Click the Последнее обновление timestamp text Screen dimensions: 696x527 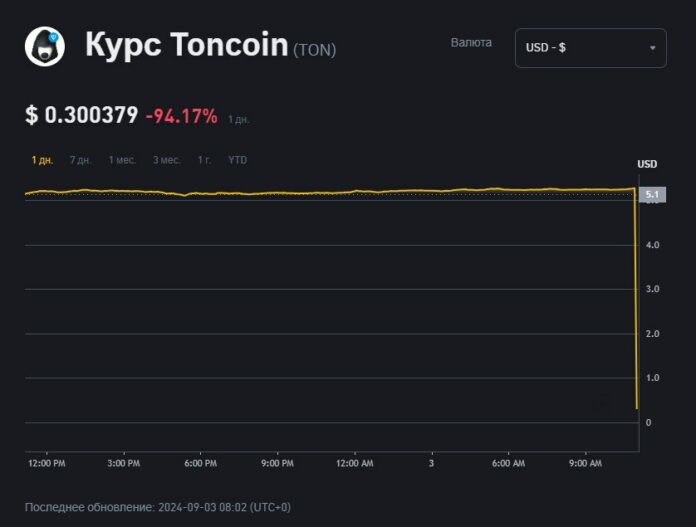click(157, 507)
